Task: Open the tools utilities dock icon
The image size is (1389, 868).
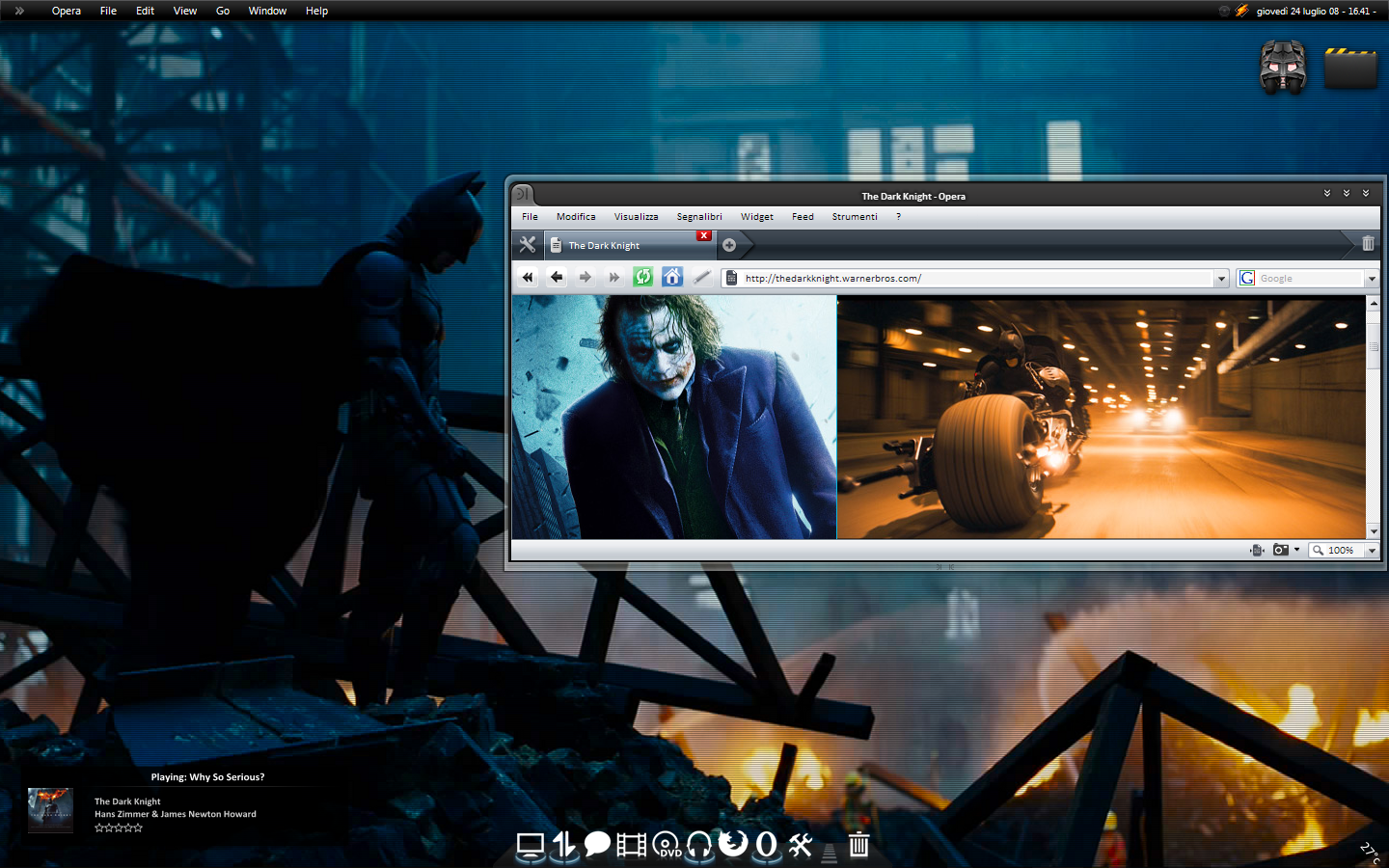Action: click(x=801, y=845)
